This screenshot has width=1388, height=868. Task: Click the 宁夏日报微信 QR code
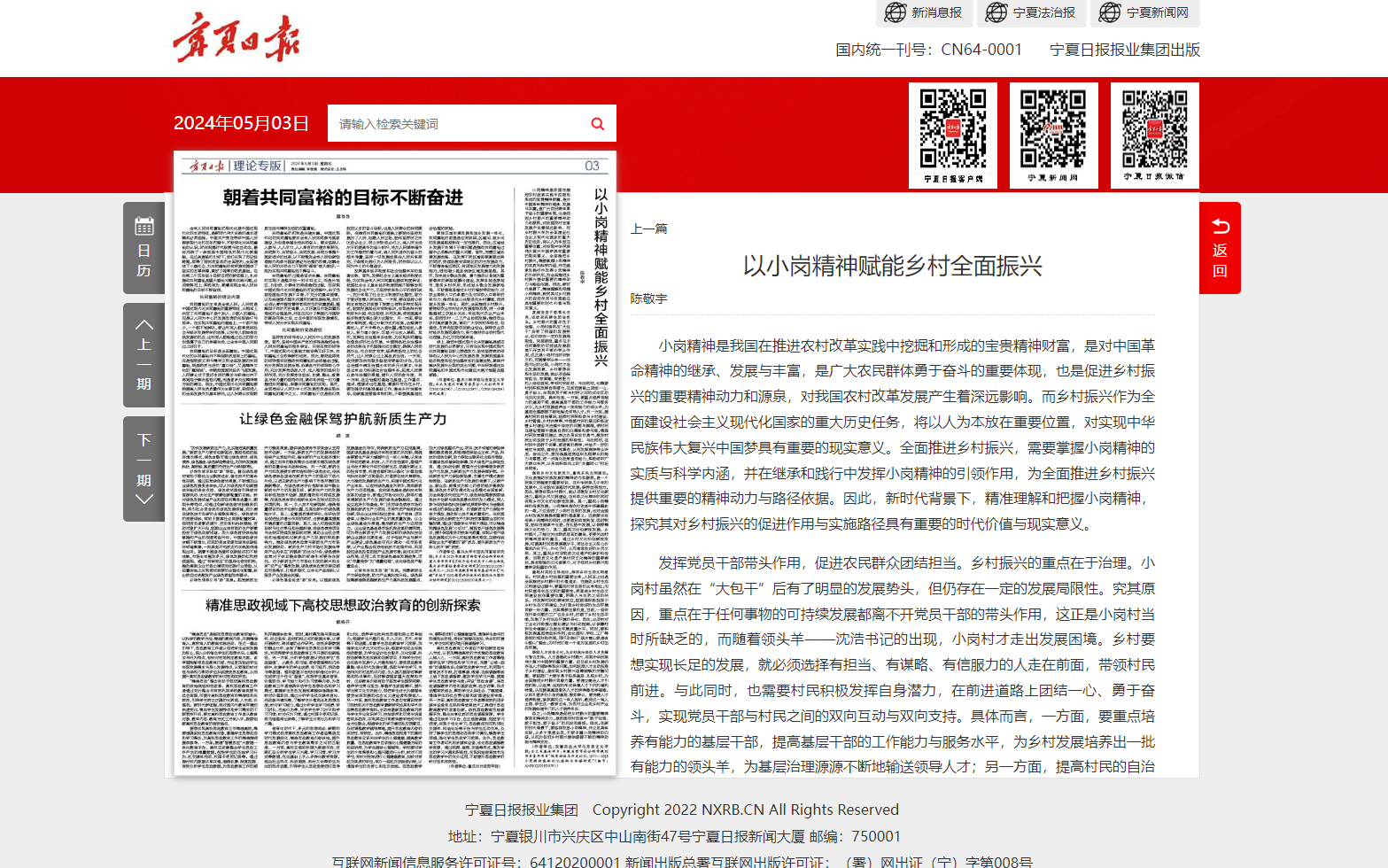[x=1154, y=135]
